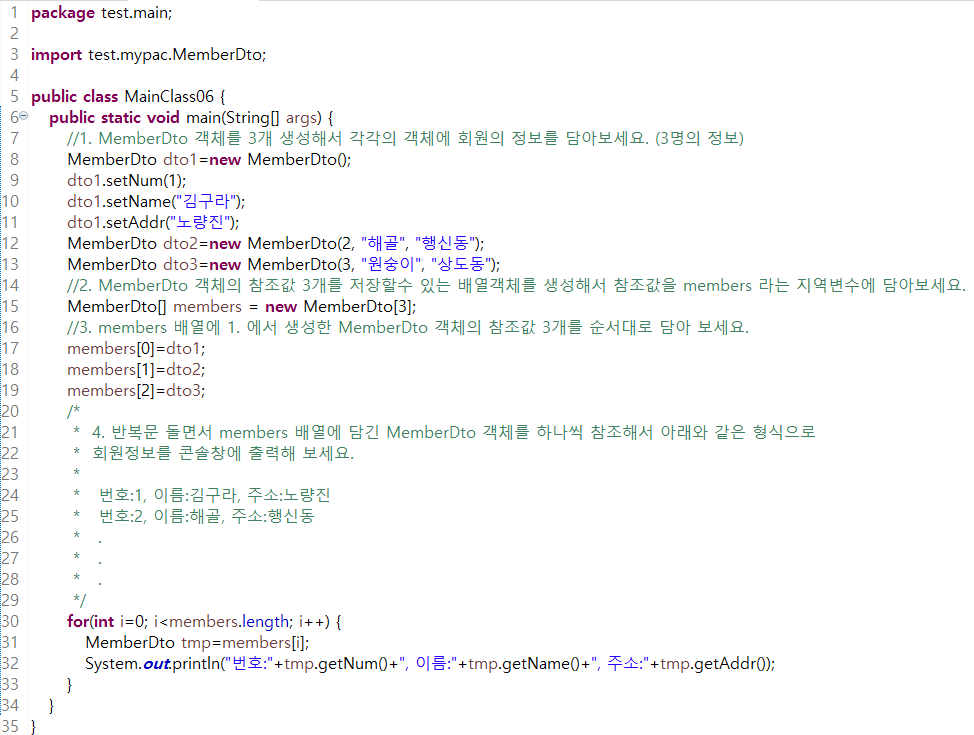This screenshot has width=974, height=735.
Task: Click the block comment line '회원정보를 콘솔창에 출력해 보세요.'
Action: tap(223, 453)
